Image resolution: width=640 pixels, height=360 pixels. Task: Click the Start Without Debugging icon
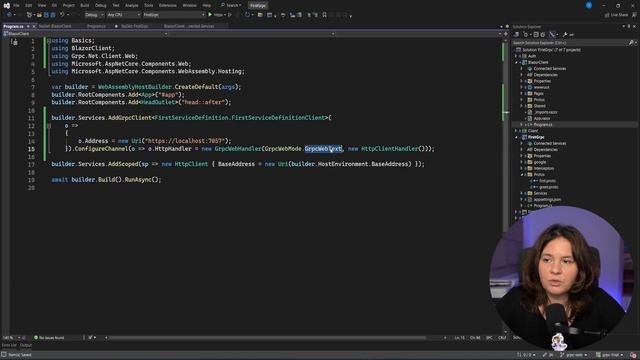point(230,15)
